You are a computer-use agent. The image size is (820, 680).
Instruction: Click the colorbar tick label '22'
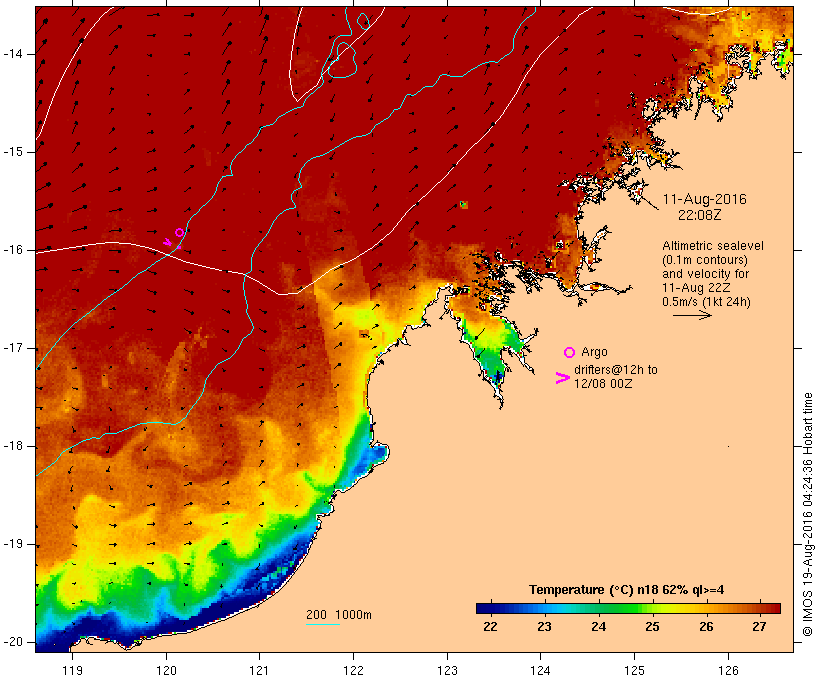(491, 626)
